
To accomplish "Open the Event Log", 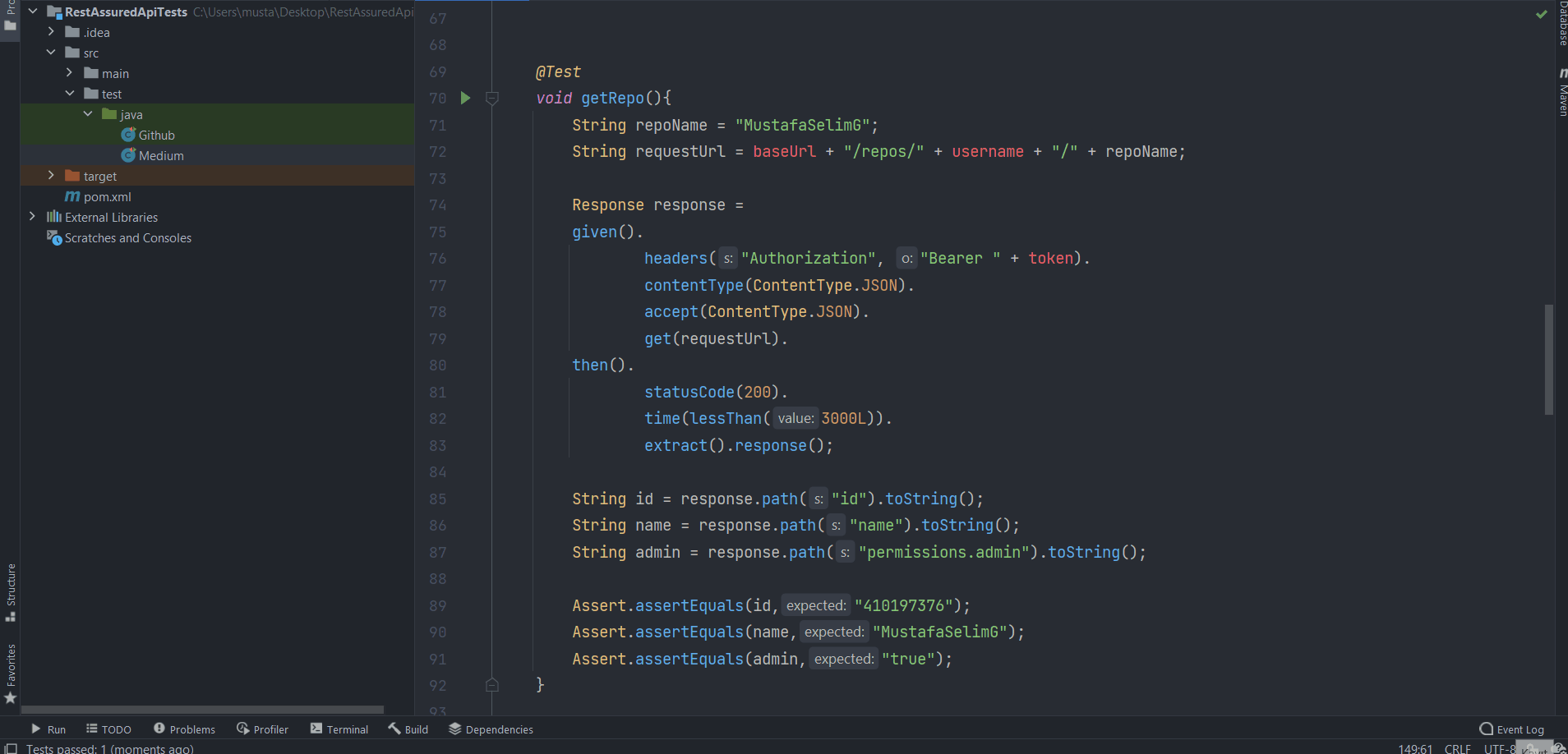I will point(1512,729).
